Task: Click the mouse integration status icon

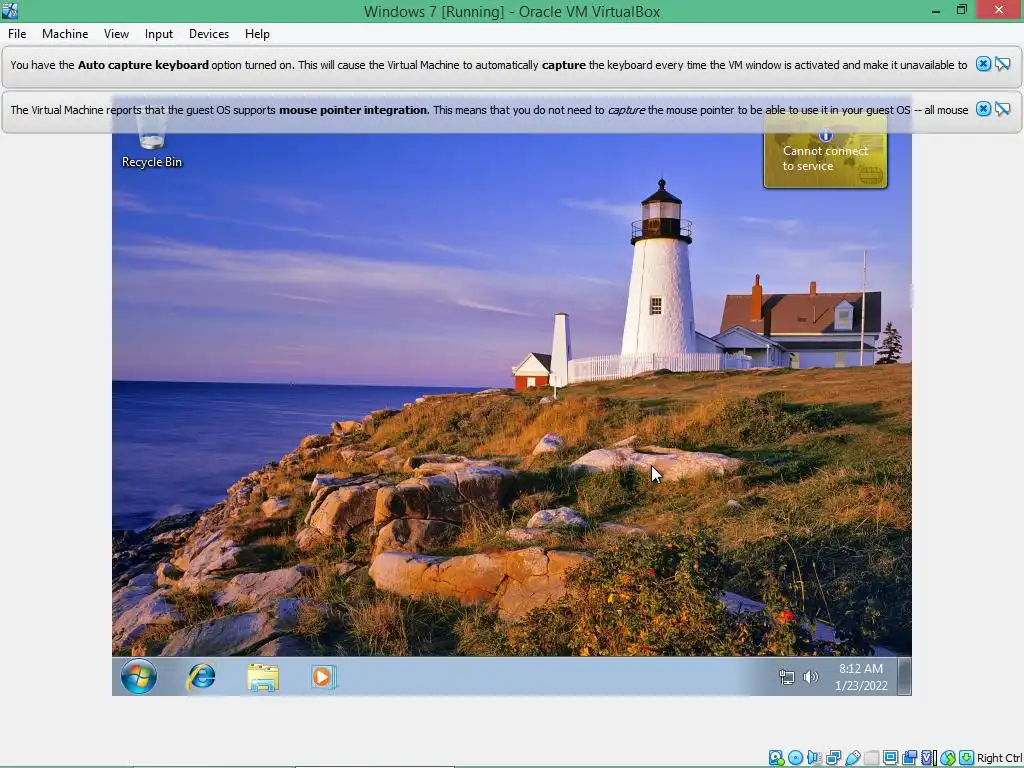Action: click(x=948, y=758)
